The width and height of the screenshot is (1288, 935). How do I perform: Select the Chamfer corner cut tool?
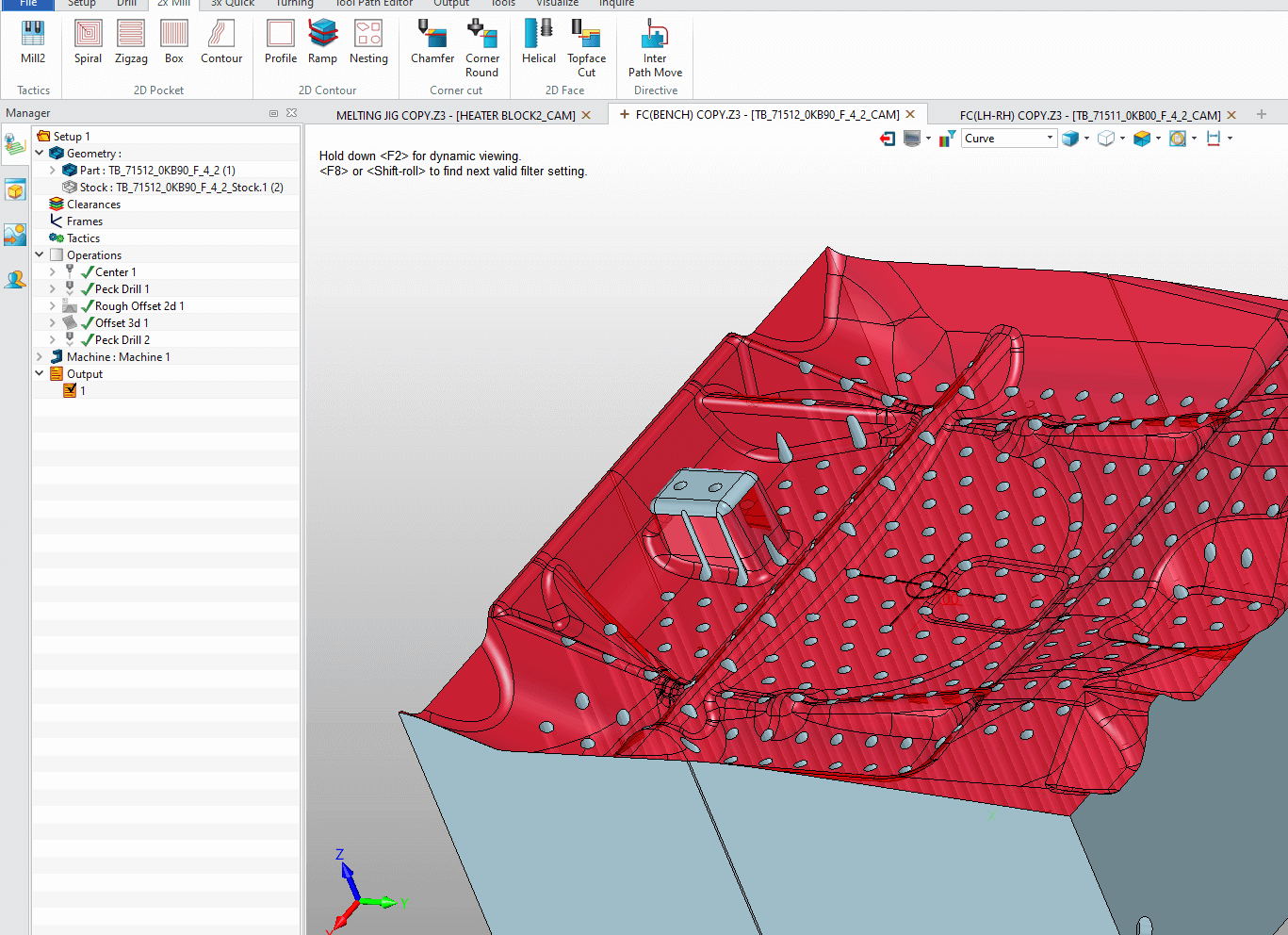[x=432, y=42]
